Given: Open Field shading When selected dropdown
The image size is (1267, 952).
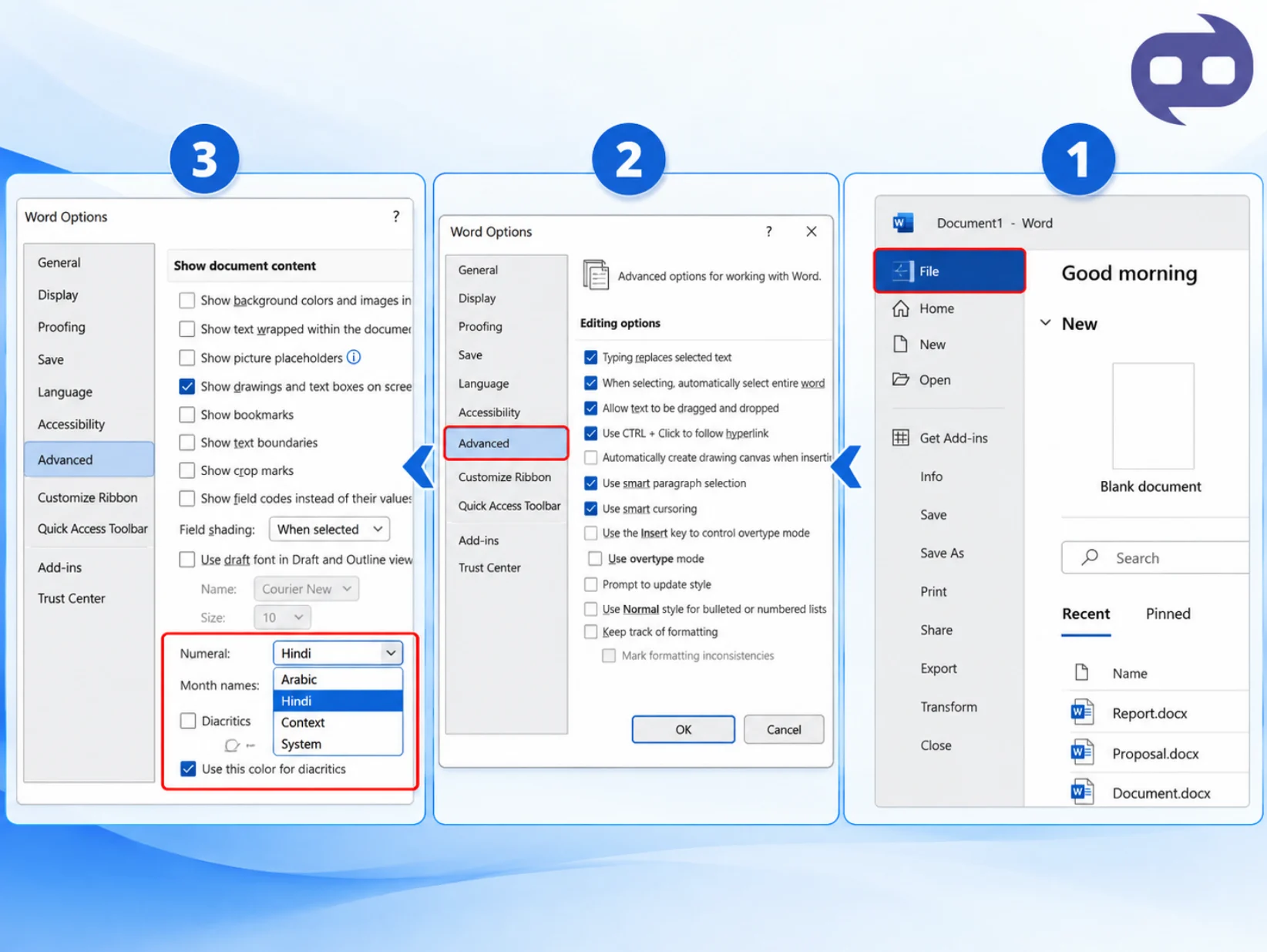Looking at the screenshot, I should (329, 529).
